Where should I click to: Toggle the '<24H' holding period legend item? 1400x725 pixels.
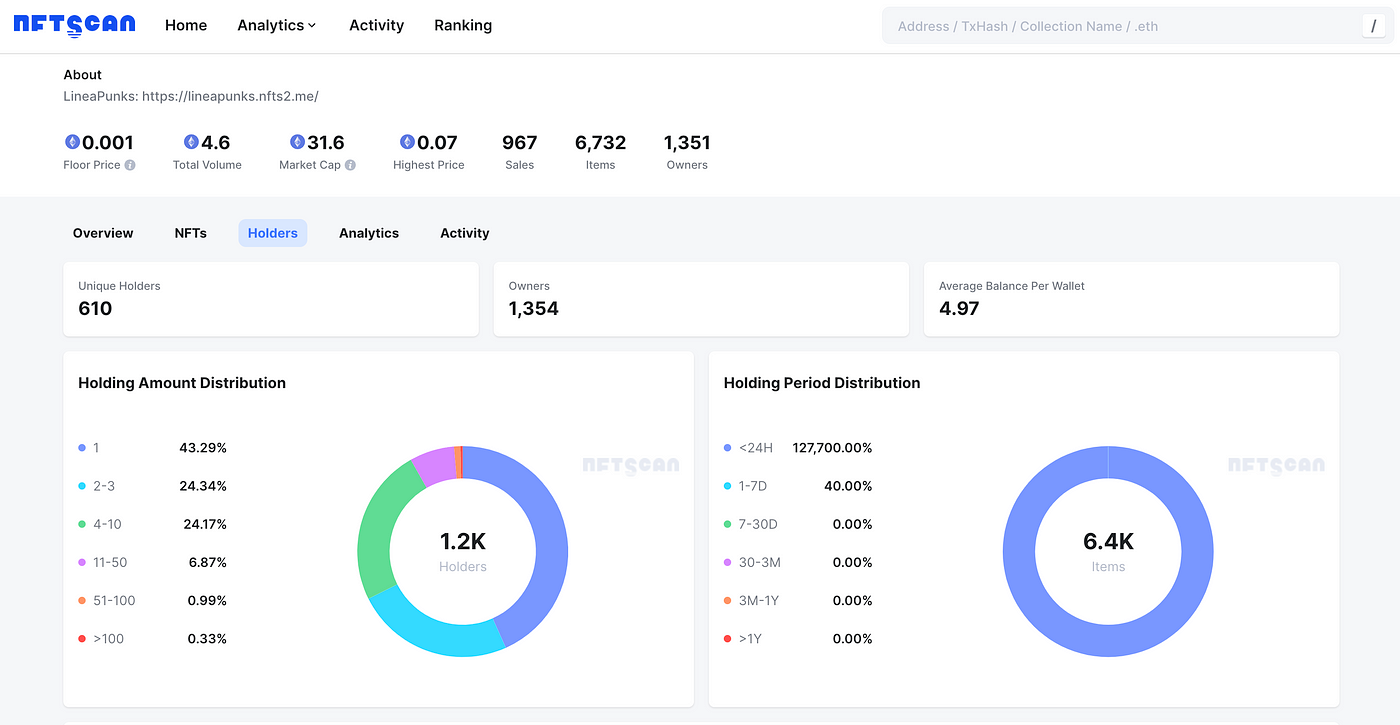(x=755, y=448)
